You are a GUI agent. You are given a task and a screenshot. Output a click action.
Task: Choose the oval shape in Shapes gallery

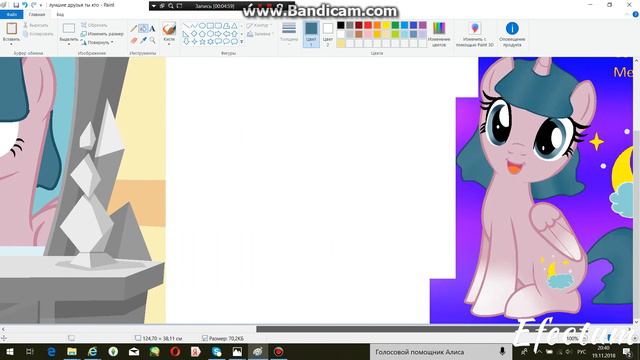(x=202, y=25)
